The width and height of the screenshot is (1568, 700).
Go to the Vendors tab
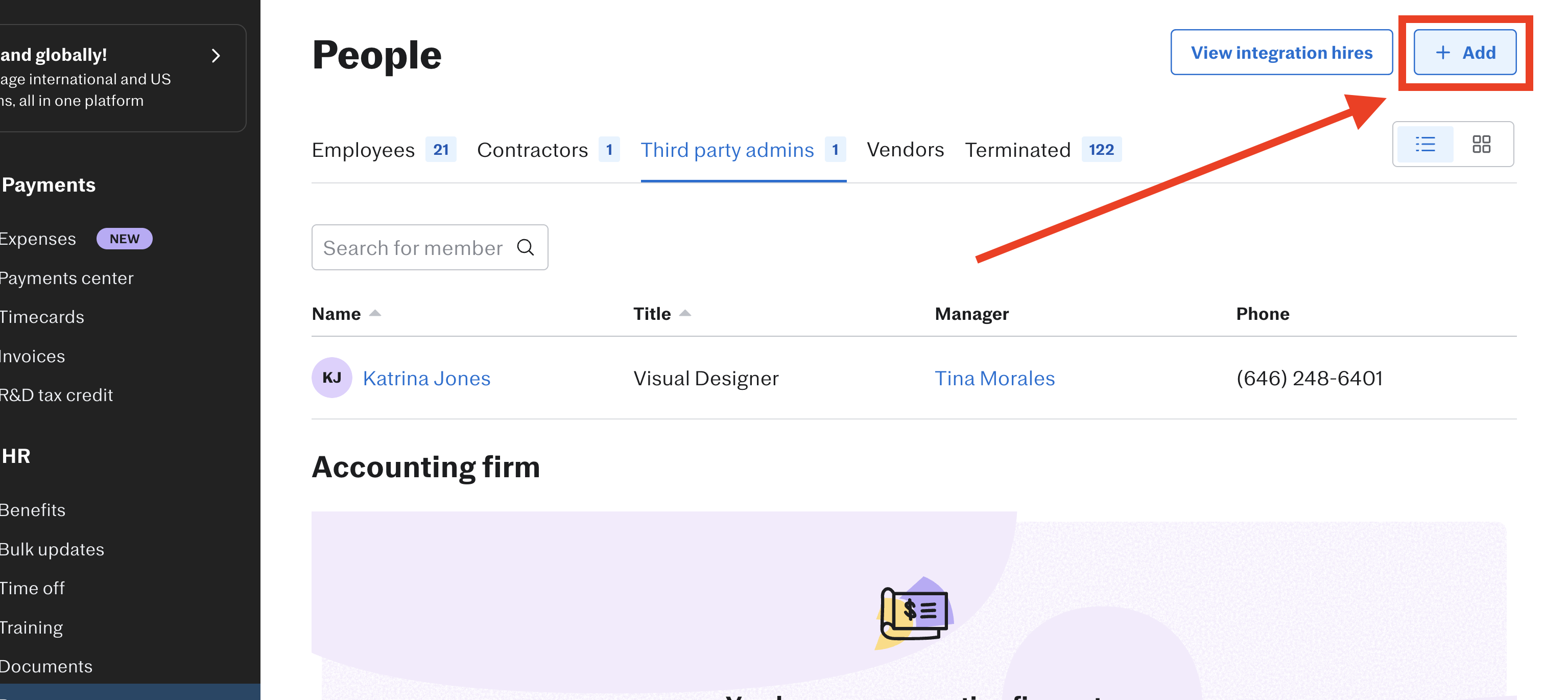click(905, 150)
